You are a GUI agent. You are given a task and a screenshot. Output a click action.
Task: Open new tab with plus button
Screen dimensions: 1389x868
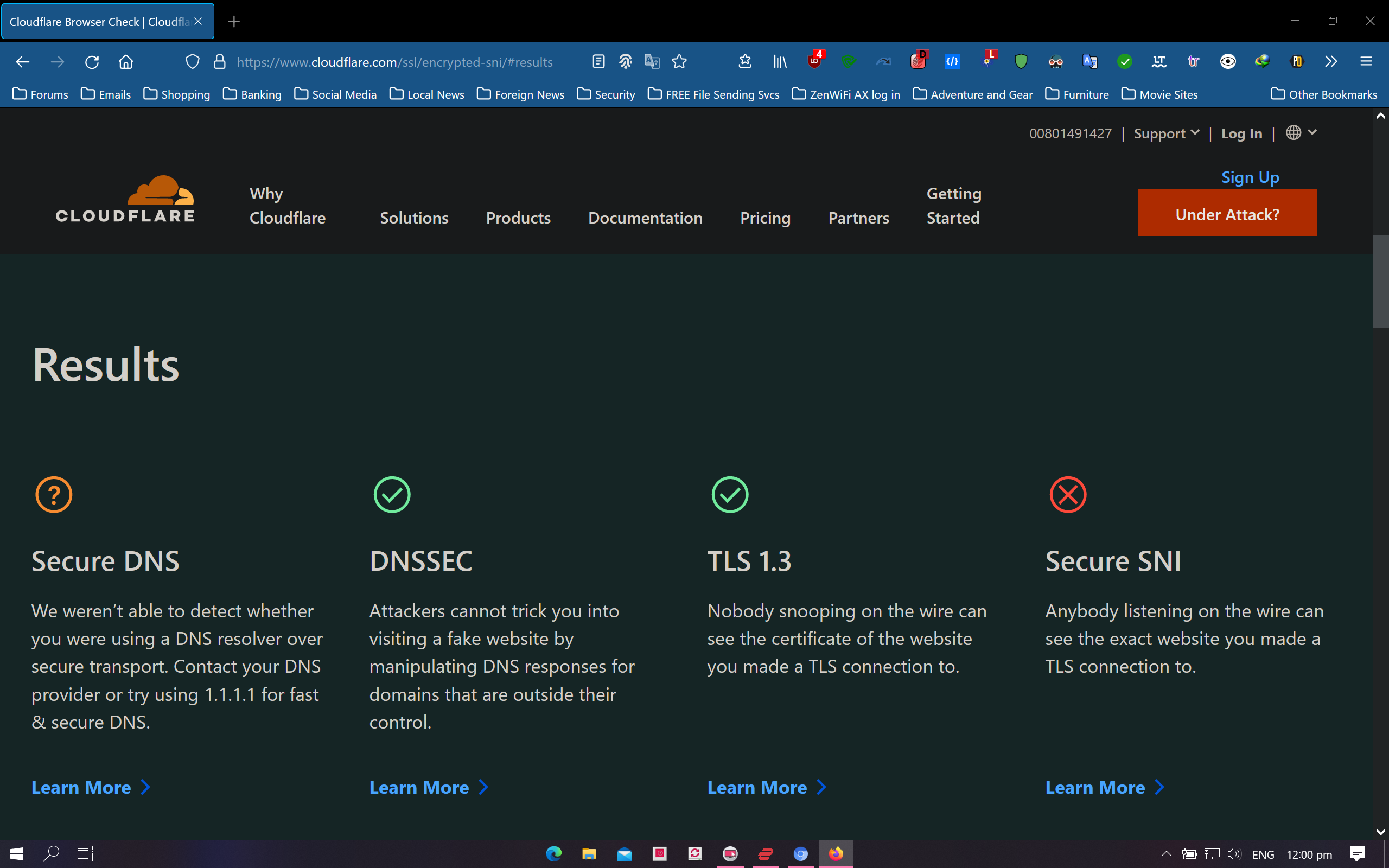(x=234, y=22)
